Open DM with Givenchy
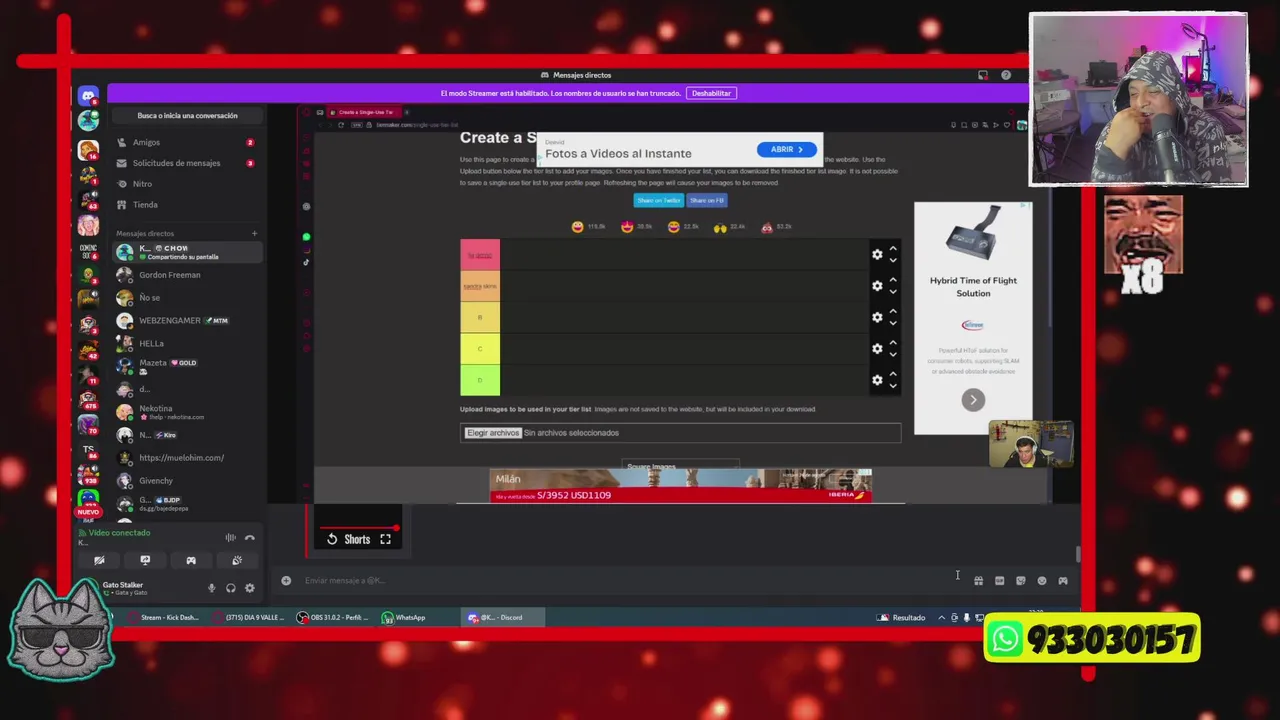Image resolution: width=1280 pixels, height=720 pixels. click(x=186, y=481)
